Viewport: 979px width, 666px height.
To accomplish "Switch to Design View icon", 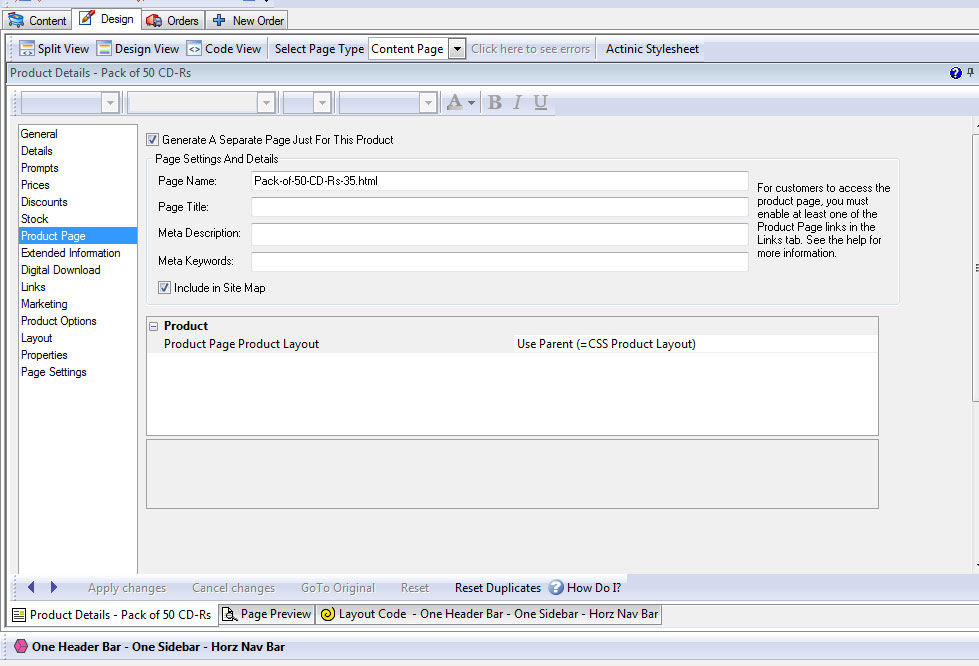I will pyautogui.click(x=104, y=48).
